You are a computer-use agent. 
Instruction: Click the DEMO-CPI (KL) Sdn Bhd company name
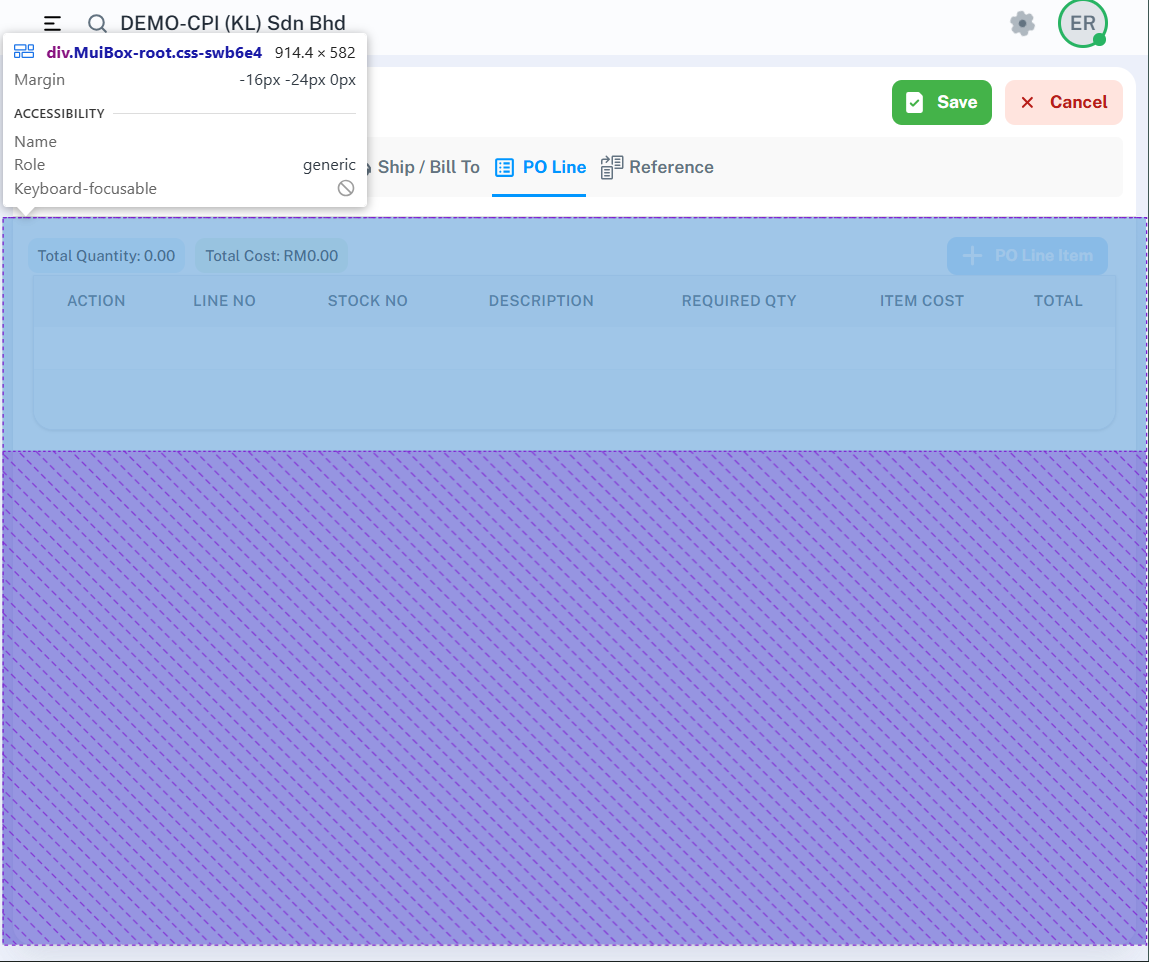point(232,23)
